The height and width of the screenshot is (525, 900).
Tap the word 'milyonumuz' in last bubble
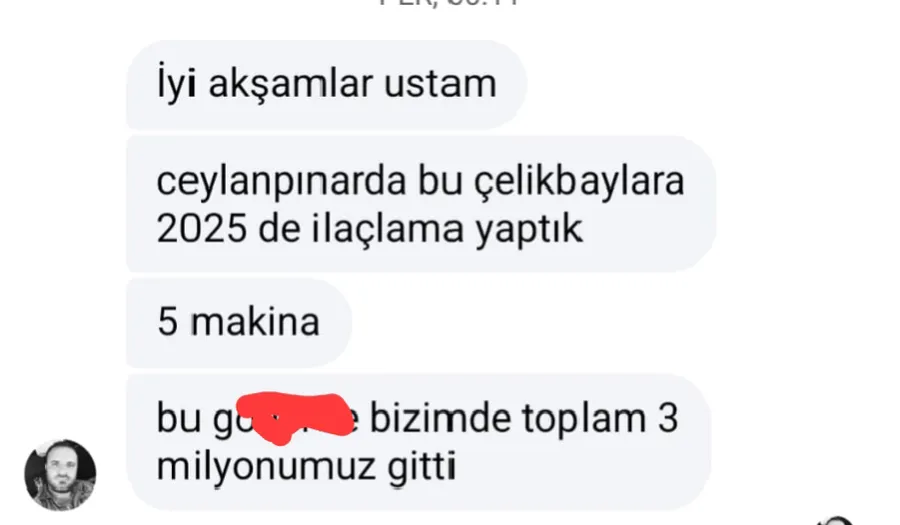pos(266,468)
